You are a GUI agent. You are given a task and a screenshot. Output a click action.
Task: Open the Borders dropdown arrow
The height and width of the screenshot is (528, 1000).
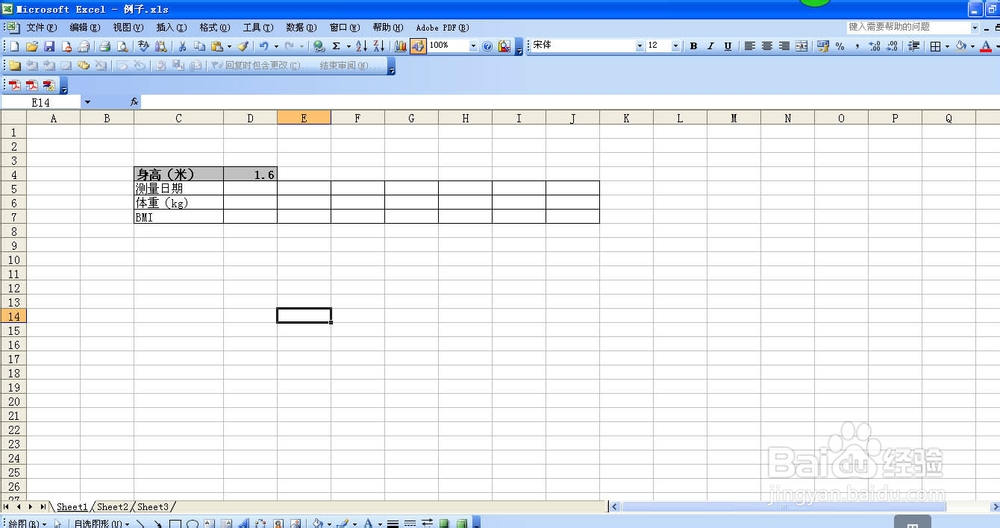point(947,46)
